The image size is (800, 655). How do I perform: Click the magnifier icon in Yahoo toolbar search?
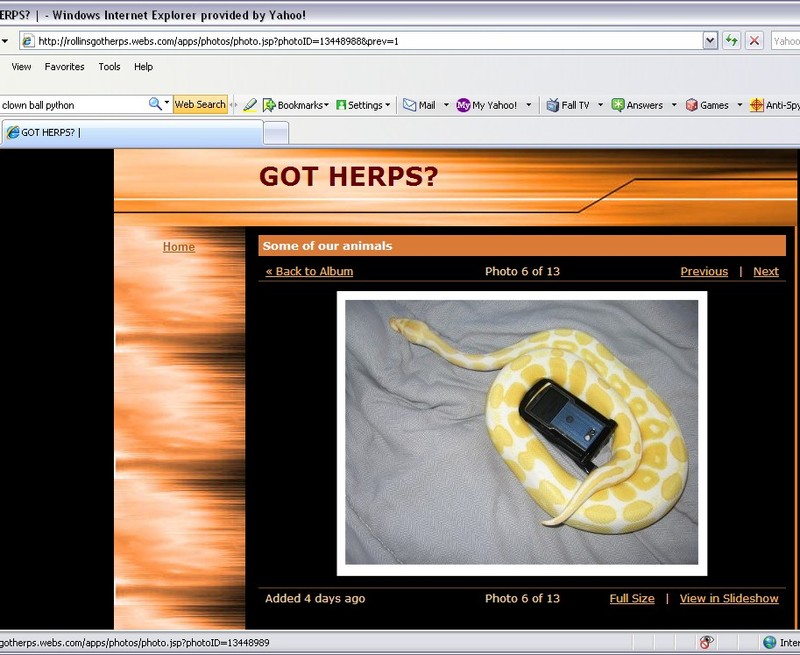pyautogui.click(x=155, y=104)
